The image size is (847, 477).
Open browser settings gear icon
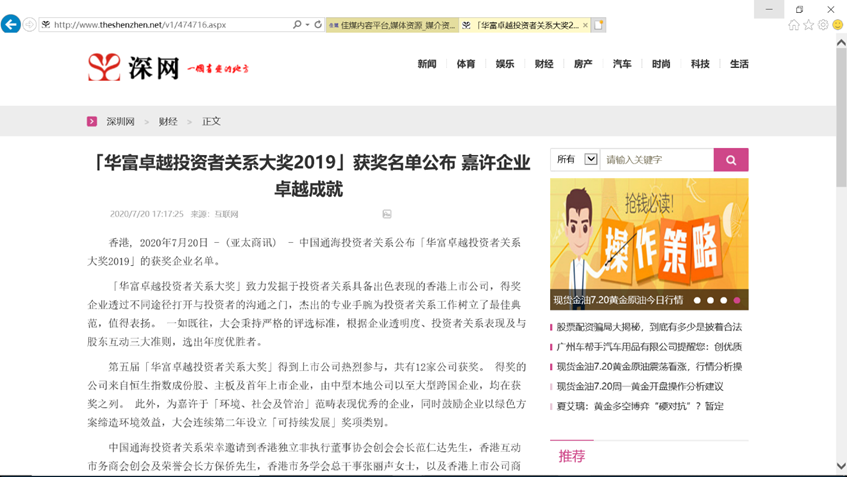pos(823,25)
